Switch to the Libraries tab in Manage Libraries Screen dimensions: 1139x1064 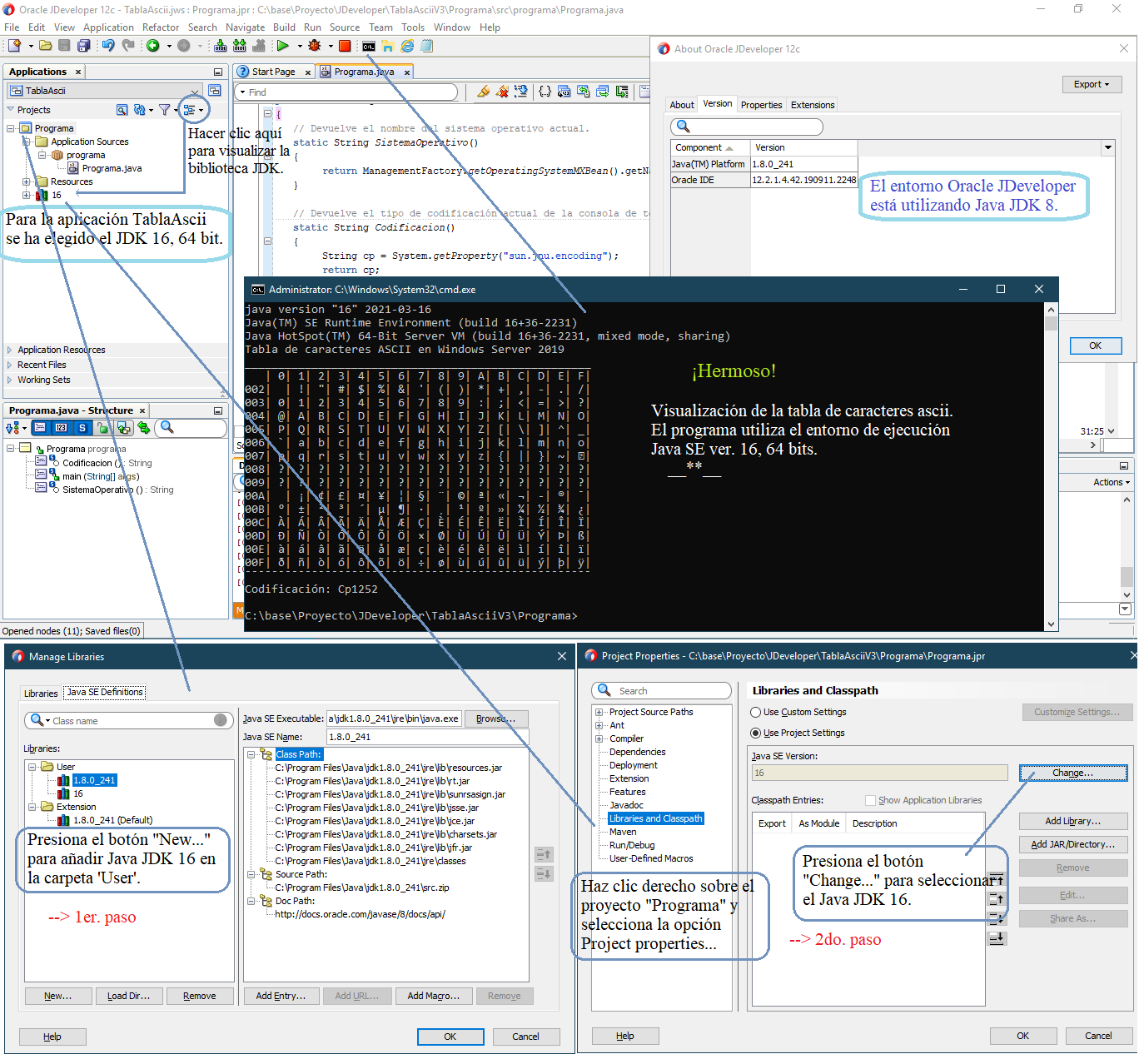click(x=41, y=694)
